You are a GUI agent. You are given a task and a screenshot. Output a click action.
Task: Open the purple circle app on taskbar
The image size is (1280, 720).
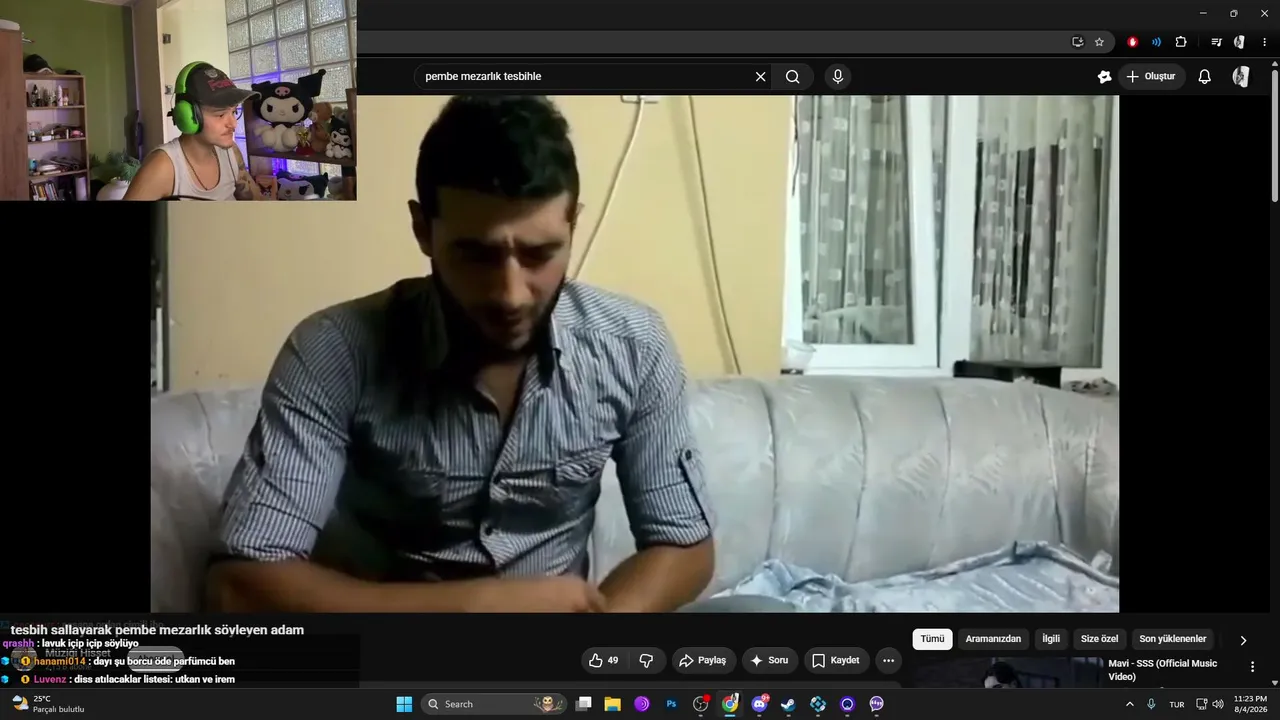coord(848,704)
